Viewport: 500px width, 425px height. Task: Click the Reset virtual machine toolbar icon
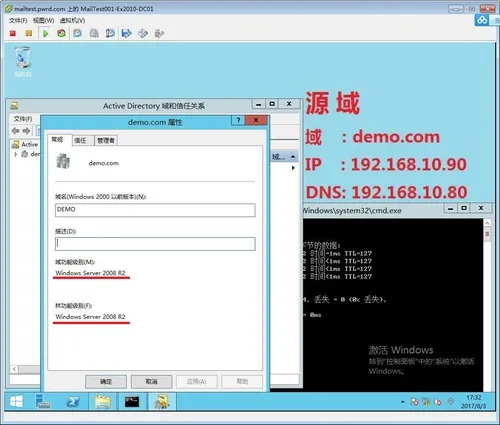pyautogui.click(x=61, y=33)
